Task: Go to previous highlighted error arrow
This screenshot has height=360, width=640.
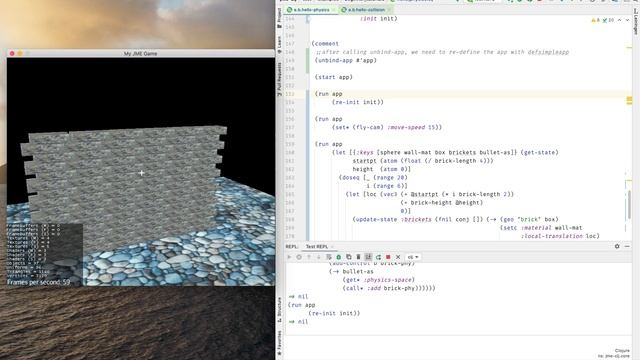Action: tap(619, 20)
